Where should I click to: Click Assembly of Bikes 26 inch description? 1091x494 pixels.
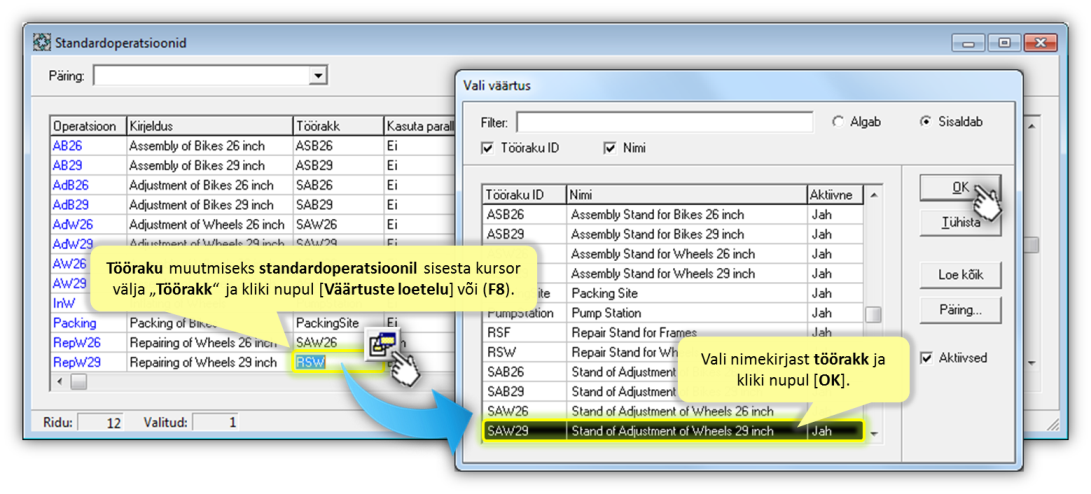tap(197, 146)
